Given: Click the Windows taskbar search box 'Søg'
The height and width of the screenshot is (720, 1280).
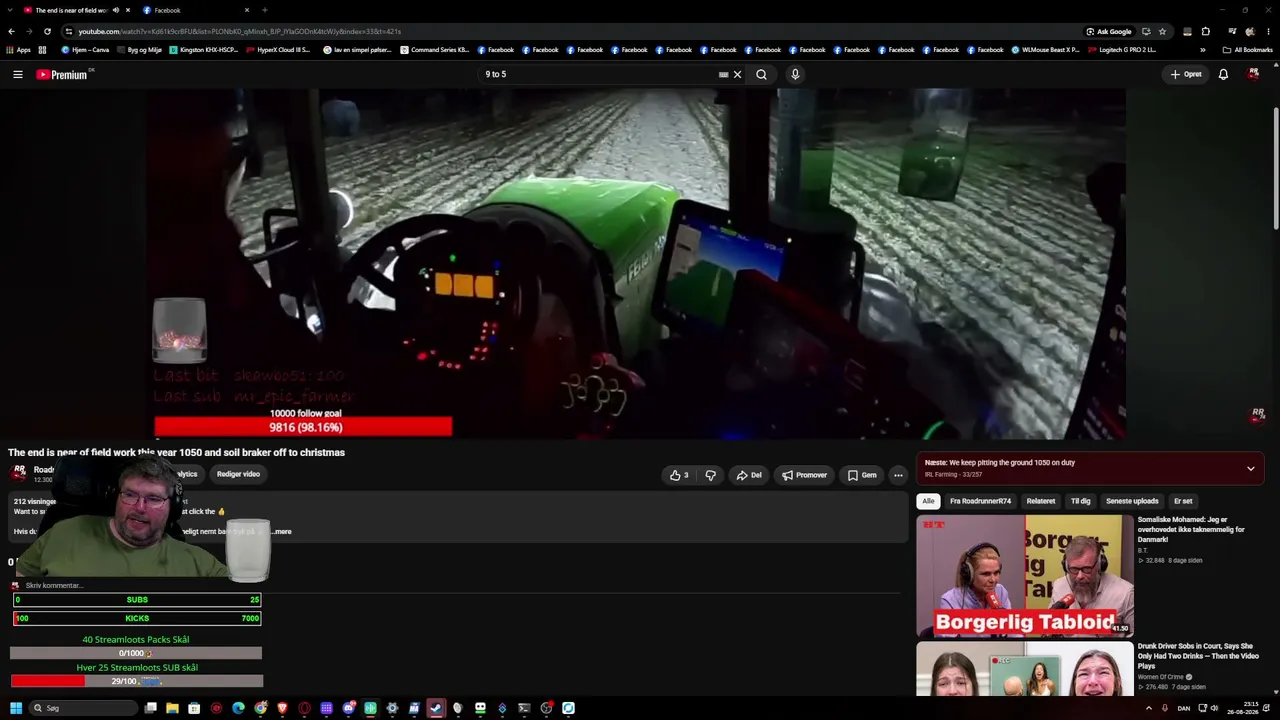Looking at the screenshot, I should [x=84, y=708].
